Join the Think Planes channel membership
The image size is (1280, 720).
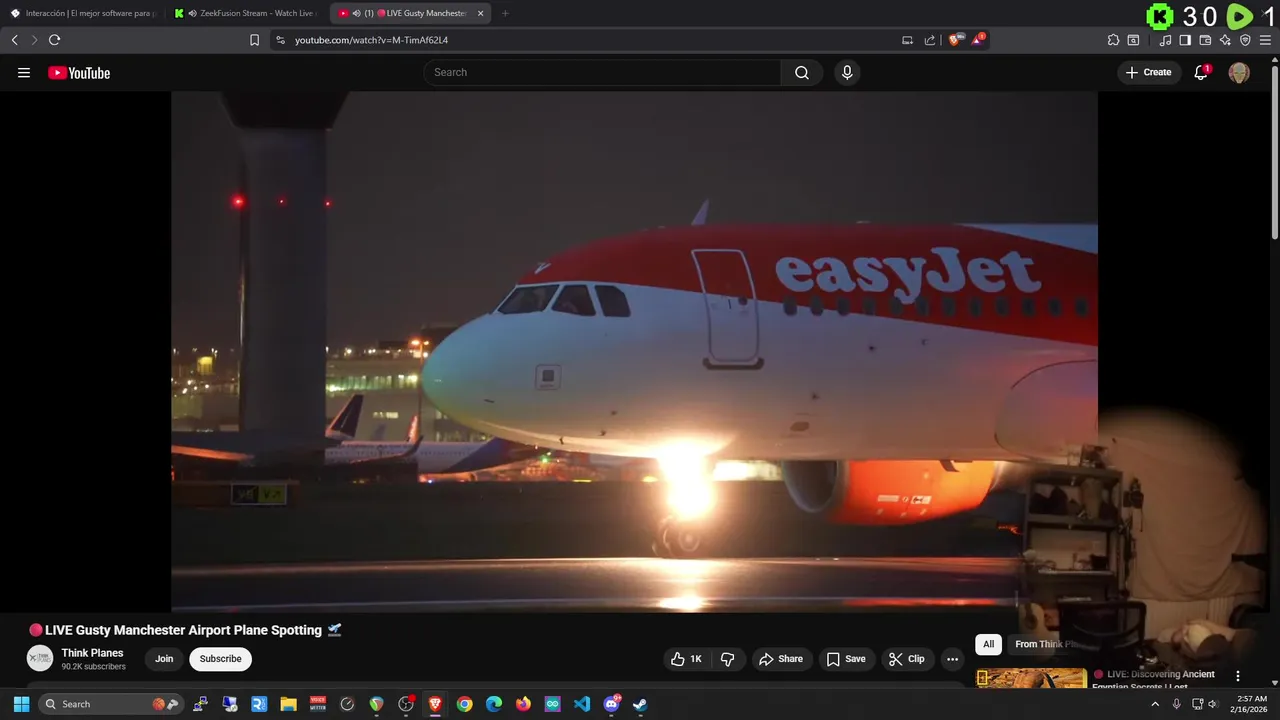tap(164, 659)
